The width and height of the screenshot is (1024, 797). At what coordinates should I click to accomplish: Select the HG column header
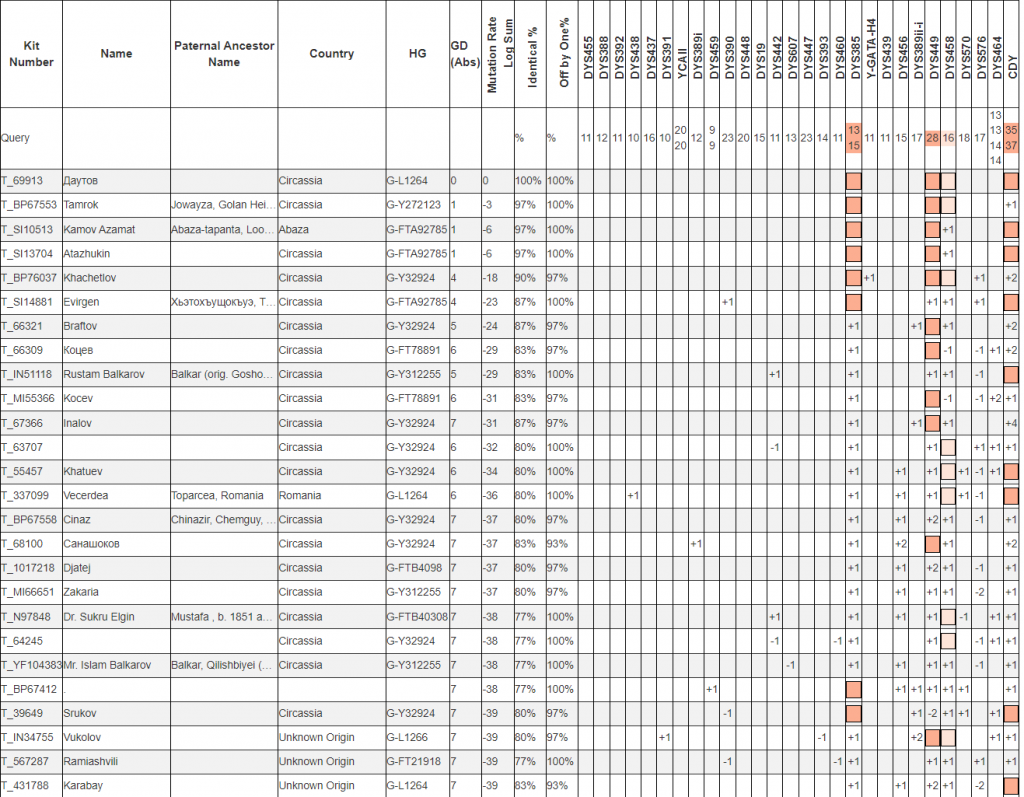point(417,54)
